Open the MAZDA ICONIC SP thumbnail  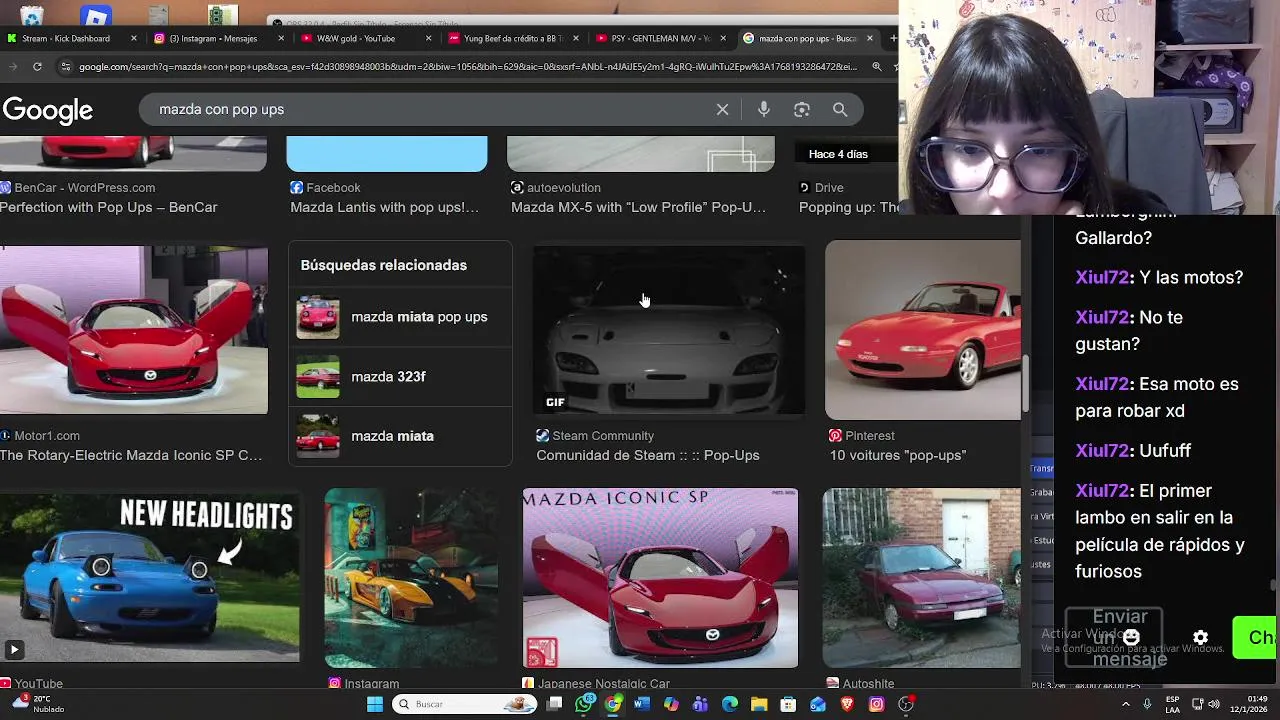click(x=660, y=578)
